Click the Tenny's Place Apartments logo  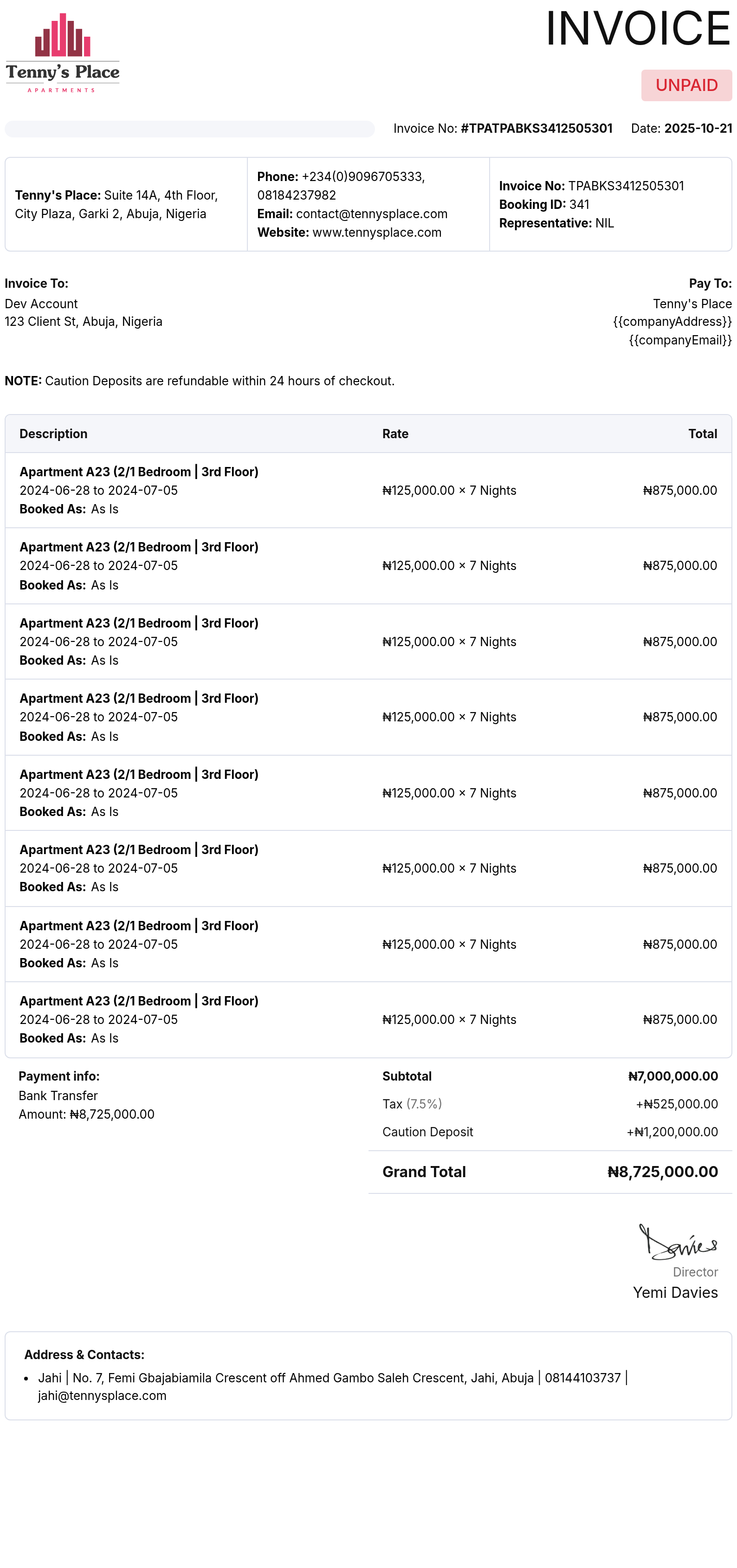pyautogui.click(x=63, y=53)
